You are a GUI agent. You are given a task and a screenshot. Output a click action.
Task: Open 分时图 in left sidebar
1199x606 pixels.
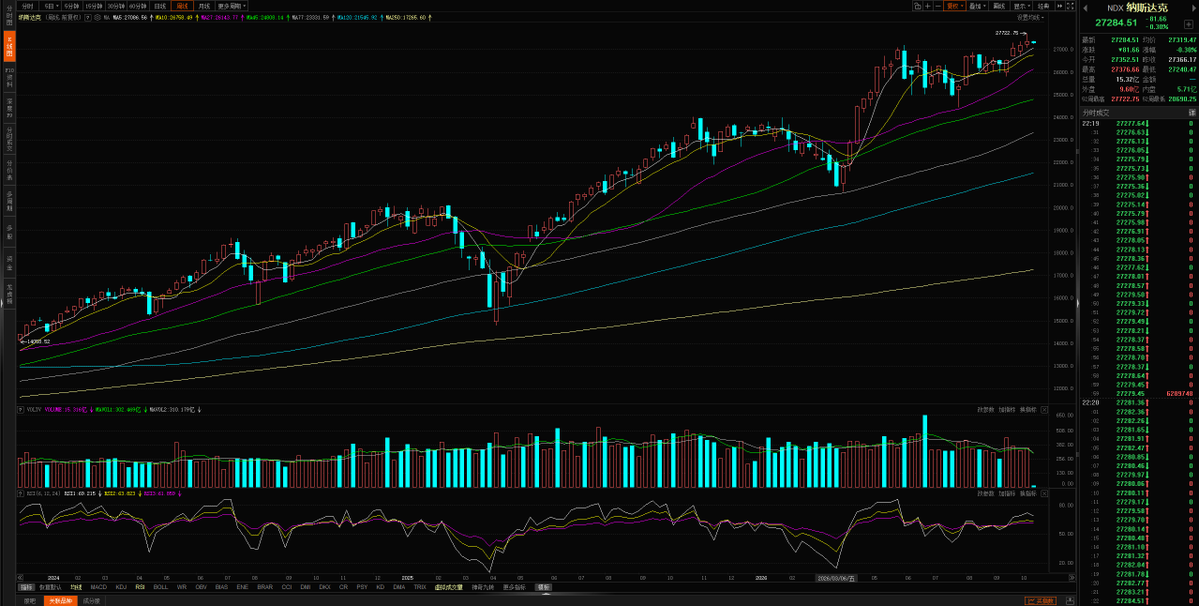[x=9, y=15]
